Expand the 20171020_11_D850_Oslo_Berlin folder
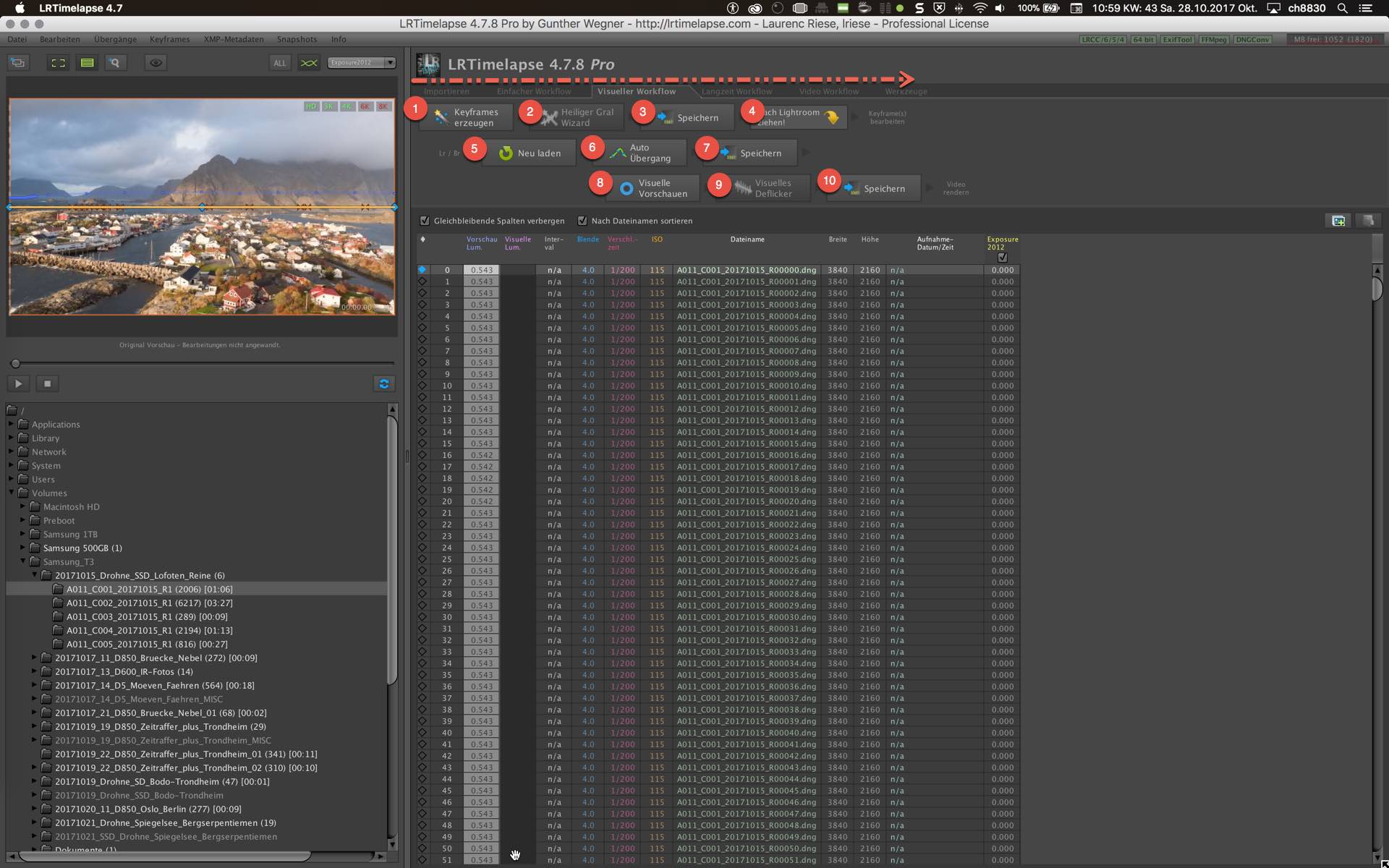 (x=35, y=809)
